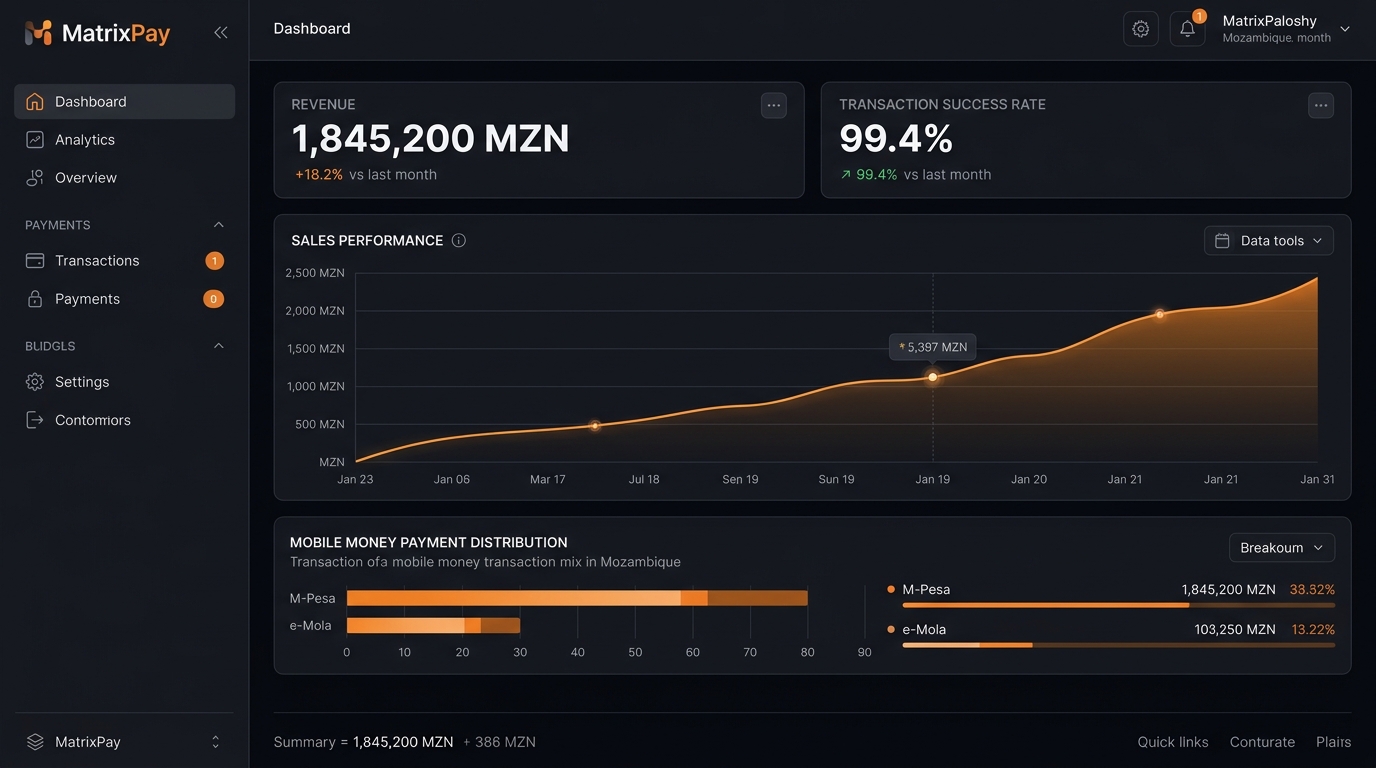
Task: Click the 103,250 MZN e-Mola amount
Action: pyautogui.click(x=1235, y=630)
